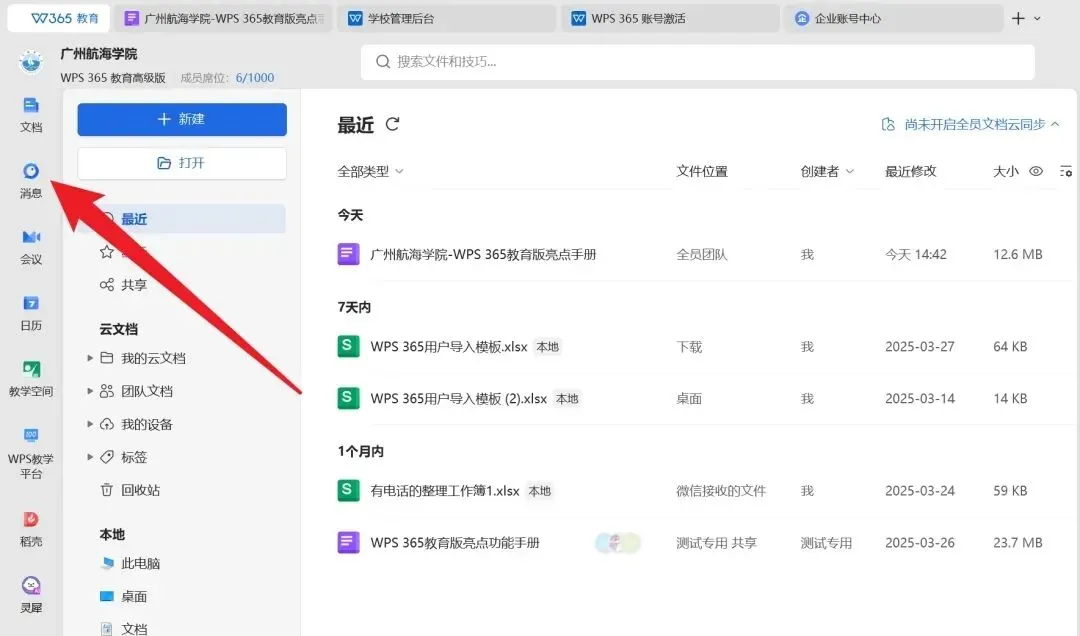Open the 消息 messages sidebar icon
Viewport: 1080px width, 636px height.
[x=31, y=181]
